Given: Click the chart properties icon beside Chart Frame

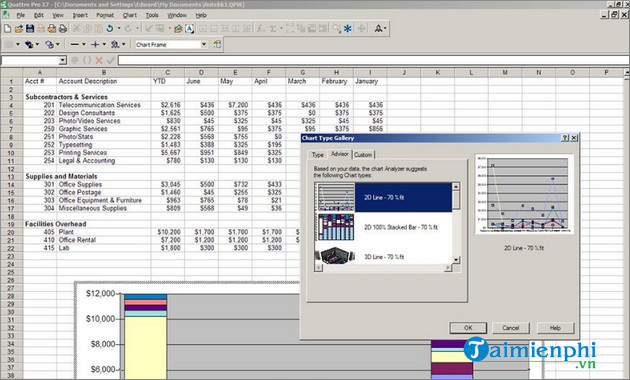Looking at the screenshot, I should [217, 44].
